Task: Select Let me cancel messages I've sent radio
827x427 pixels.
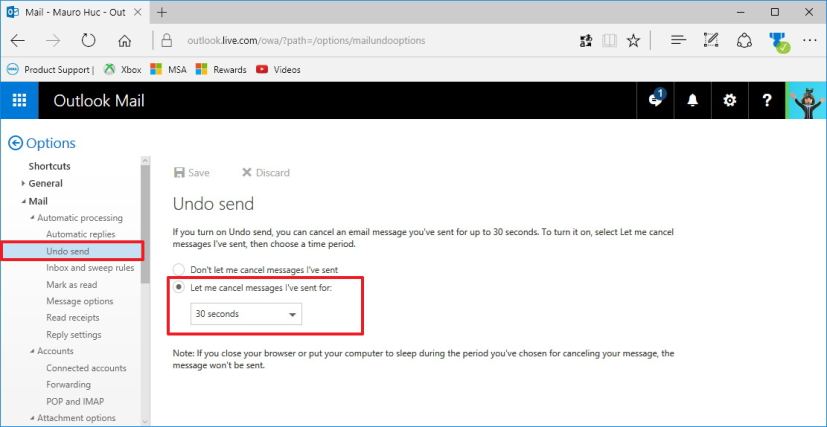Action: pyautogui.click(x=179, y=287)
